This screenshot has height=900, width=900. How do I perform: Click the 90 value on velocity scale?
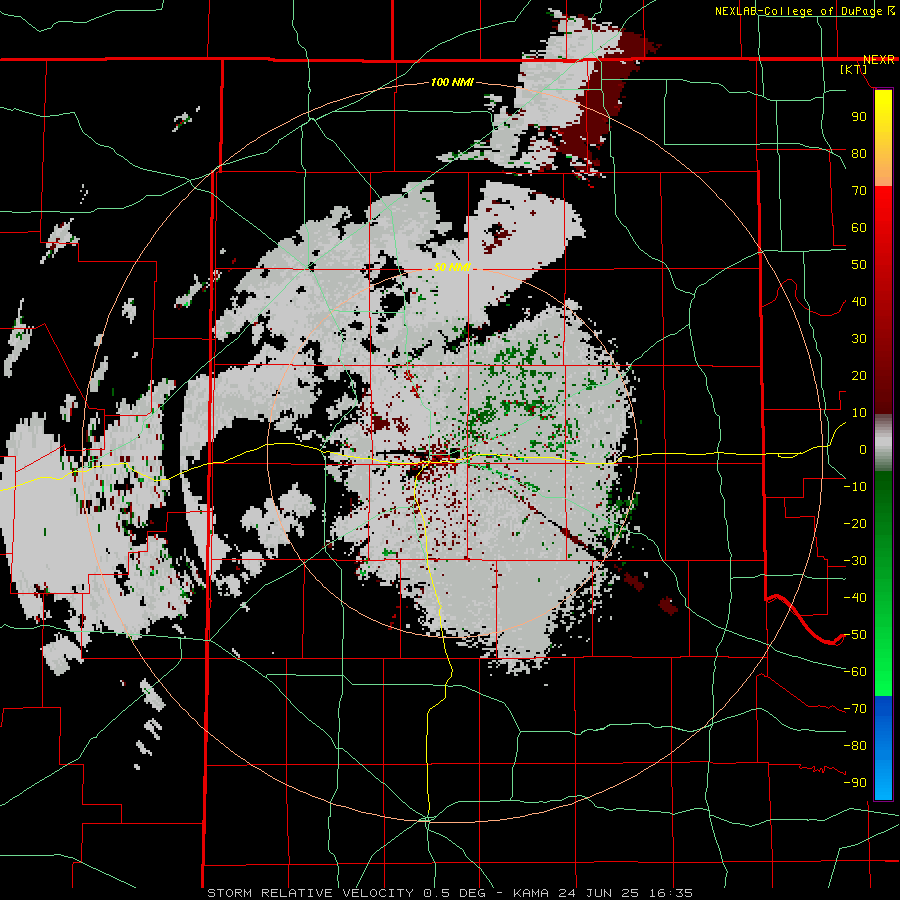[x=859, y=117]
